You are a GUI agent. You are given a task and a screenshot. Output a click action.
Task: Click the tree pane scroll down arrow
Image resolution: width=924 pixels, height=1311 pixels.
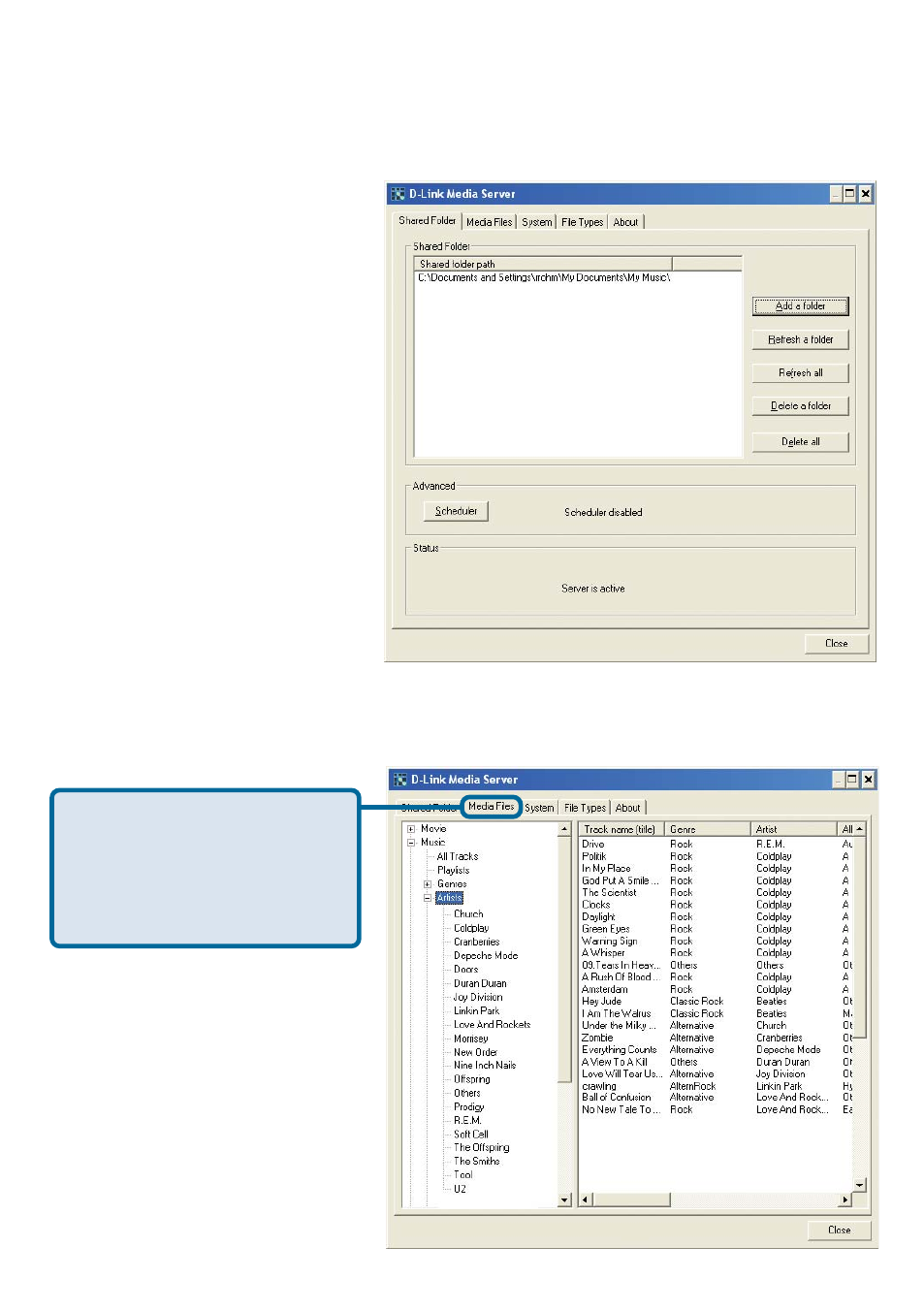[x=565, y=1200]
